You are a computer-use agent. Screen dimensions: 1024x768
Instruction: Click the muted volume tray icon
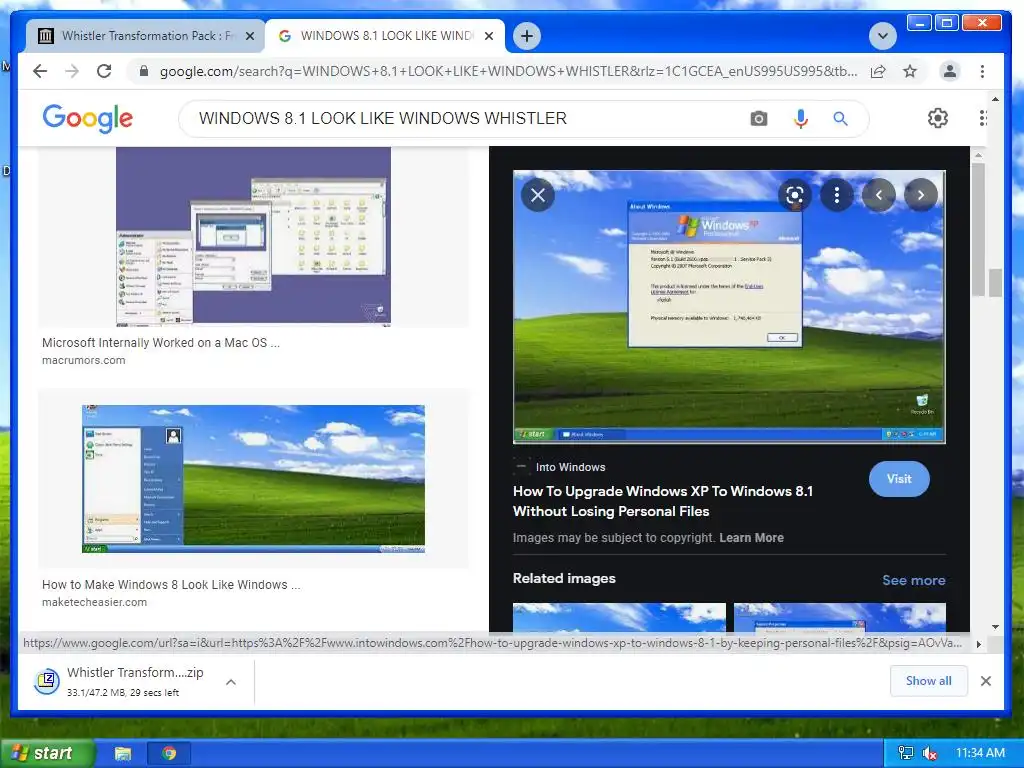[930, 753]
